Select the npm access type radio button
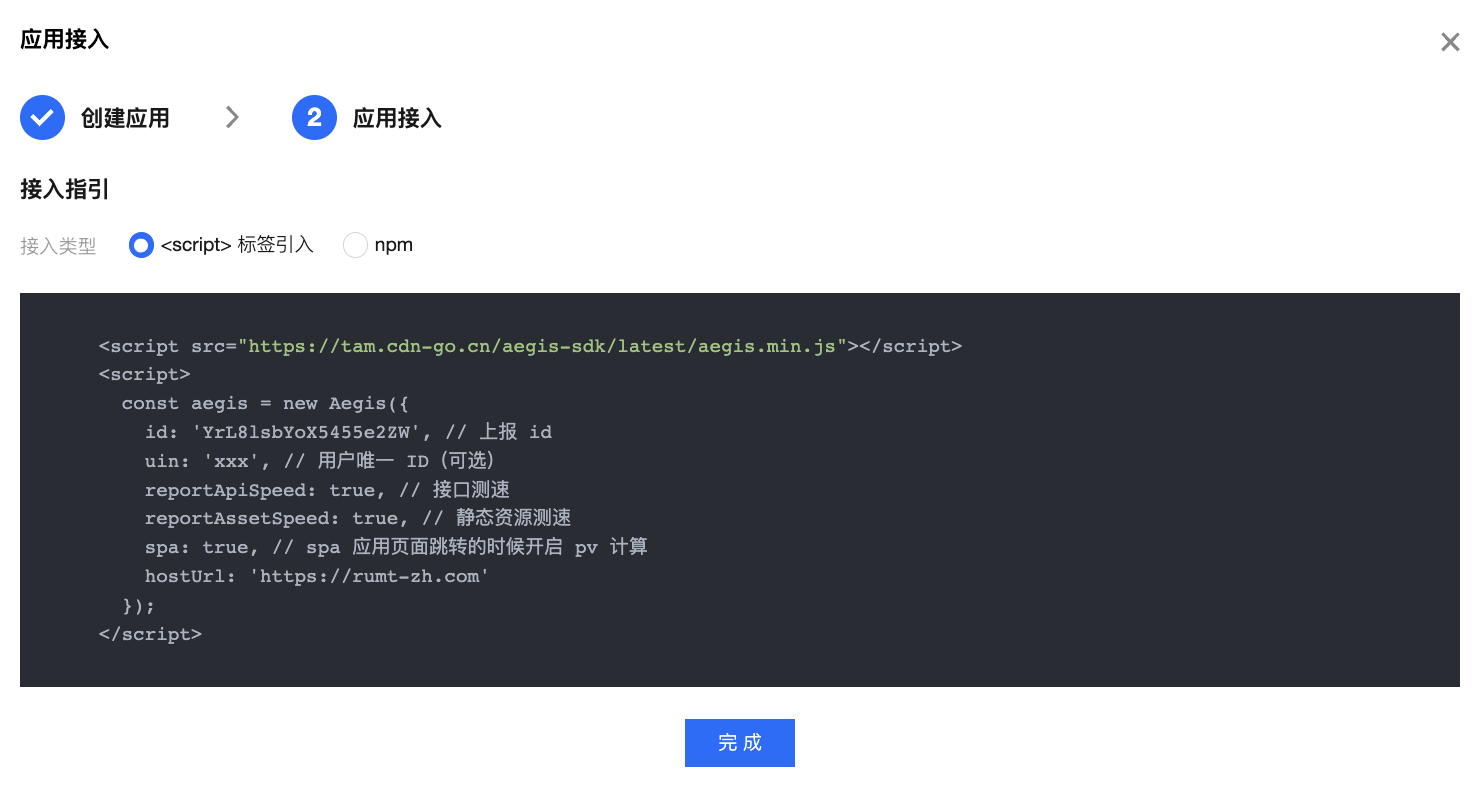 [355, 245]
